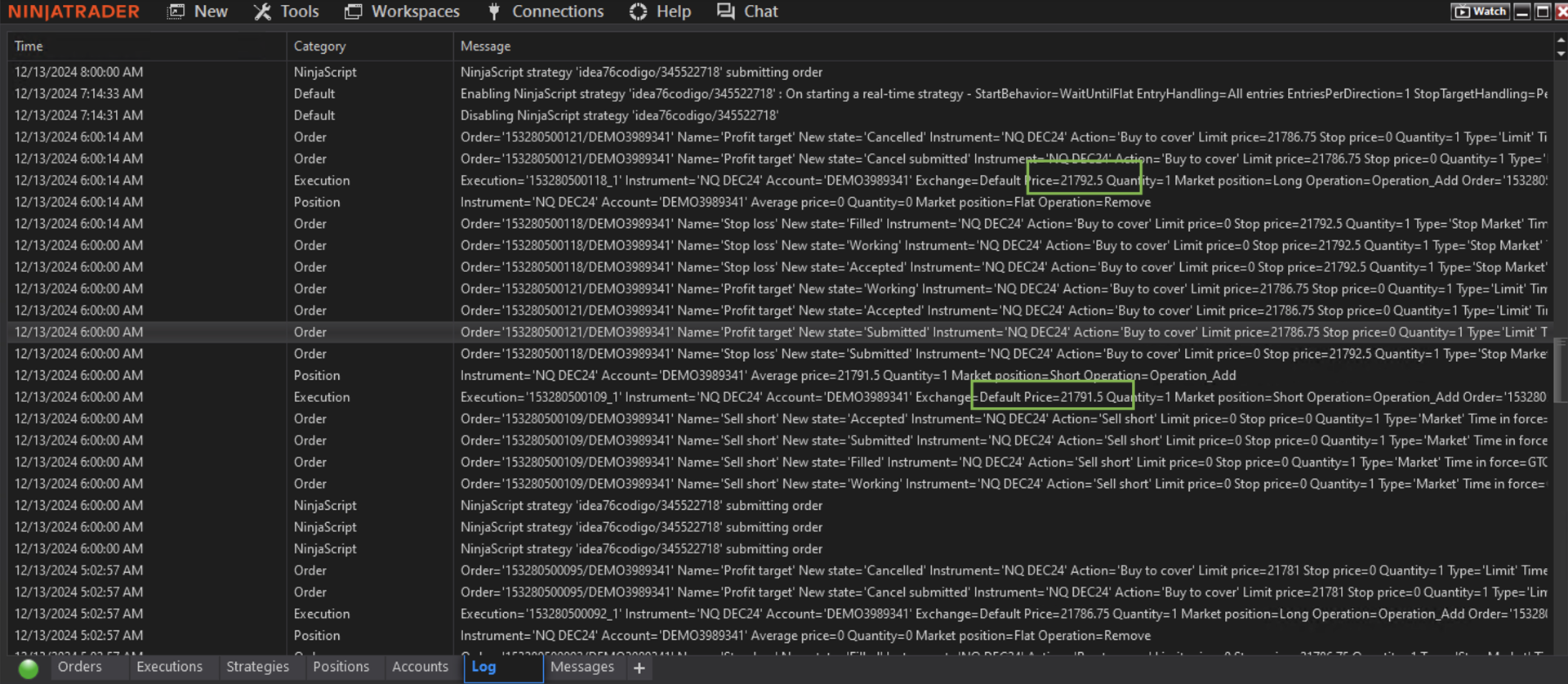The width and height of the screenshot is (1568, 684).
Task: Click the 12/13/2024 7:14:31 AM time cell
Action: tap(78, 115)
